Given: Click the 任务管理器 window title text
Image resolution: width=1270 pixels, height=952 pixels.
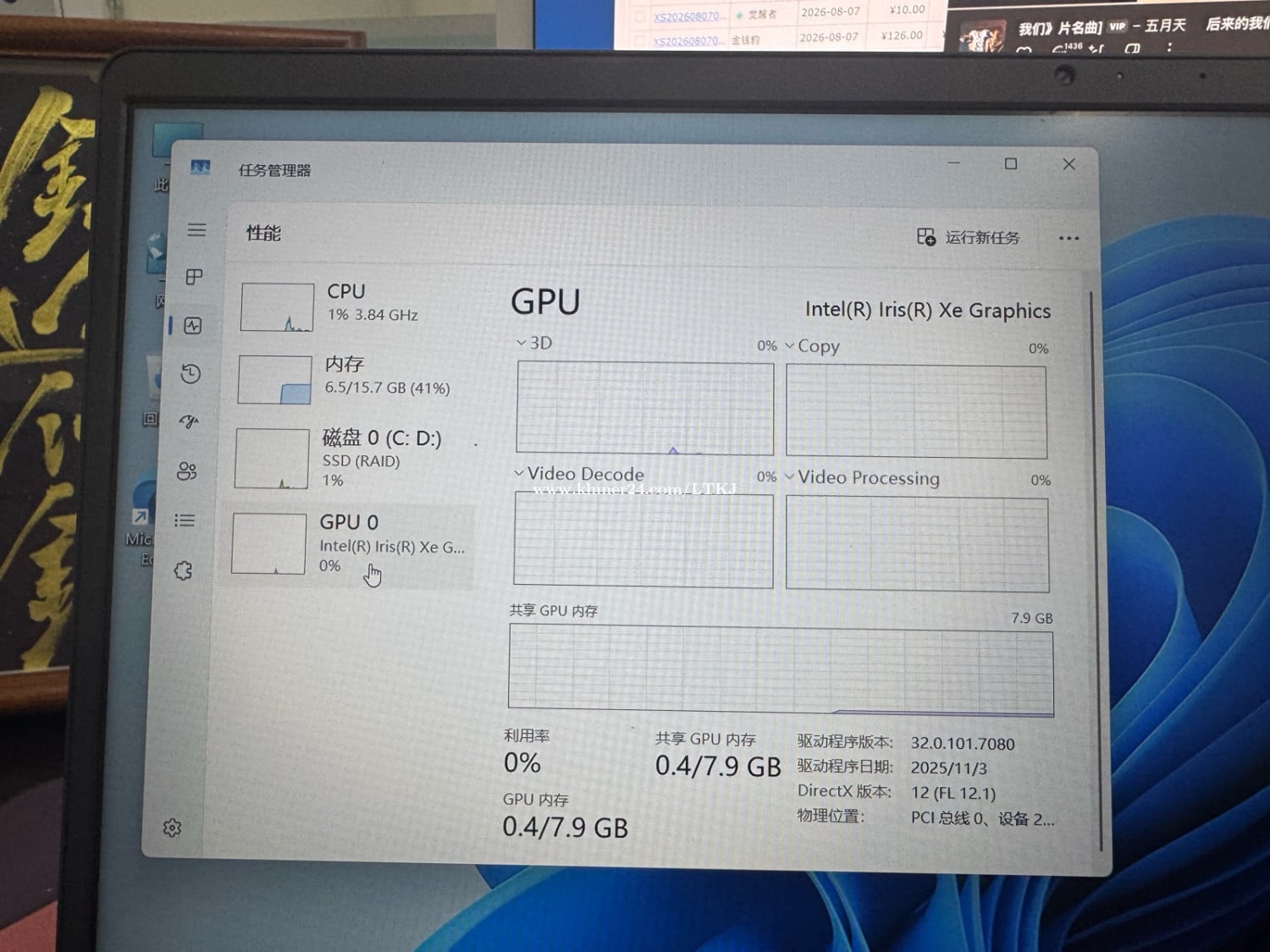Looking at the screenshot, I should pyautogui.click(x=275, y=171).
